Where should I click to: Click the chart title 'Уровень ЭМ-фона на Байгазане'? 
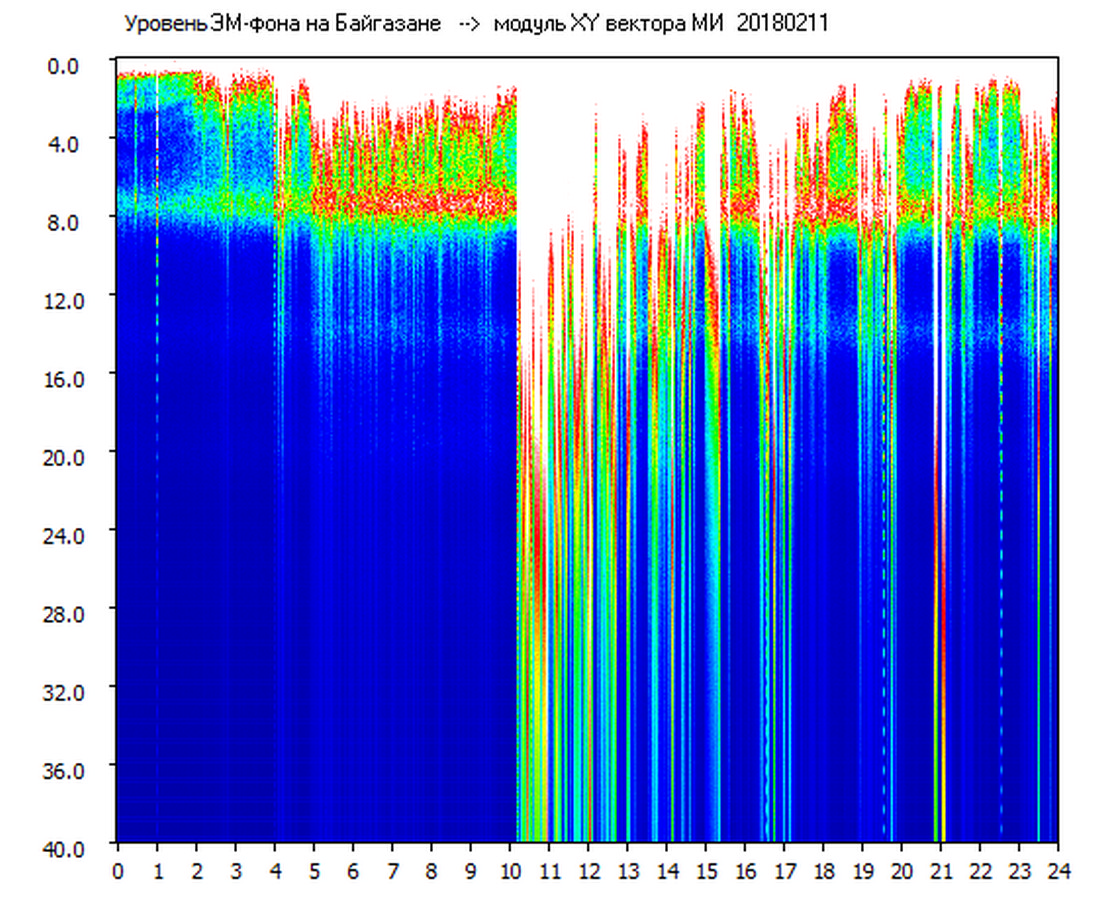tap(282, 24)
